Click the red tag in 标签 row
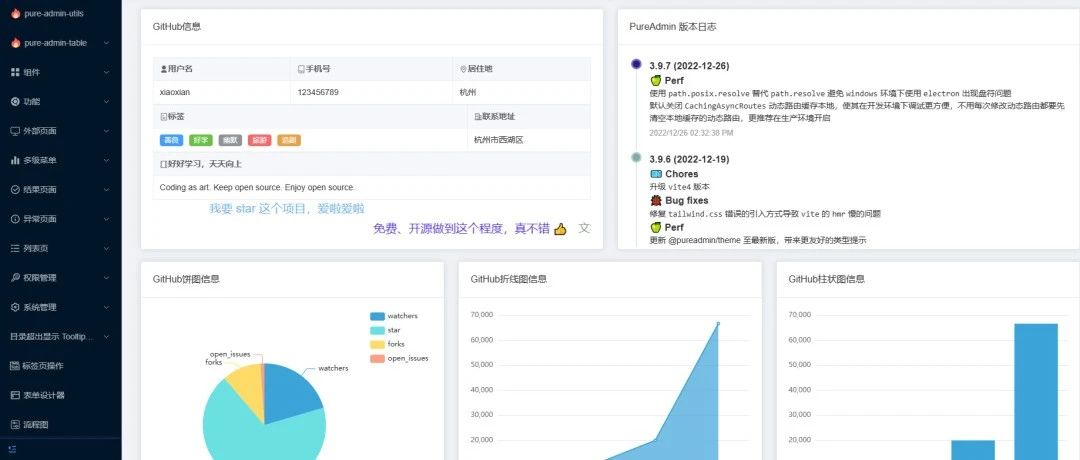1080x460 pixels. [x=260, y=140]
